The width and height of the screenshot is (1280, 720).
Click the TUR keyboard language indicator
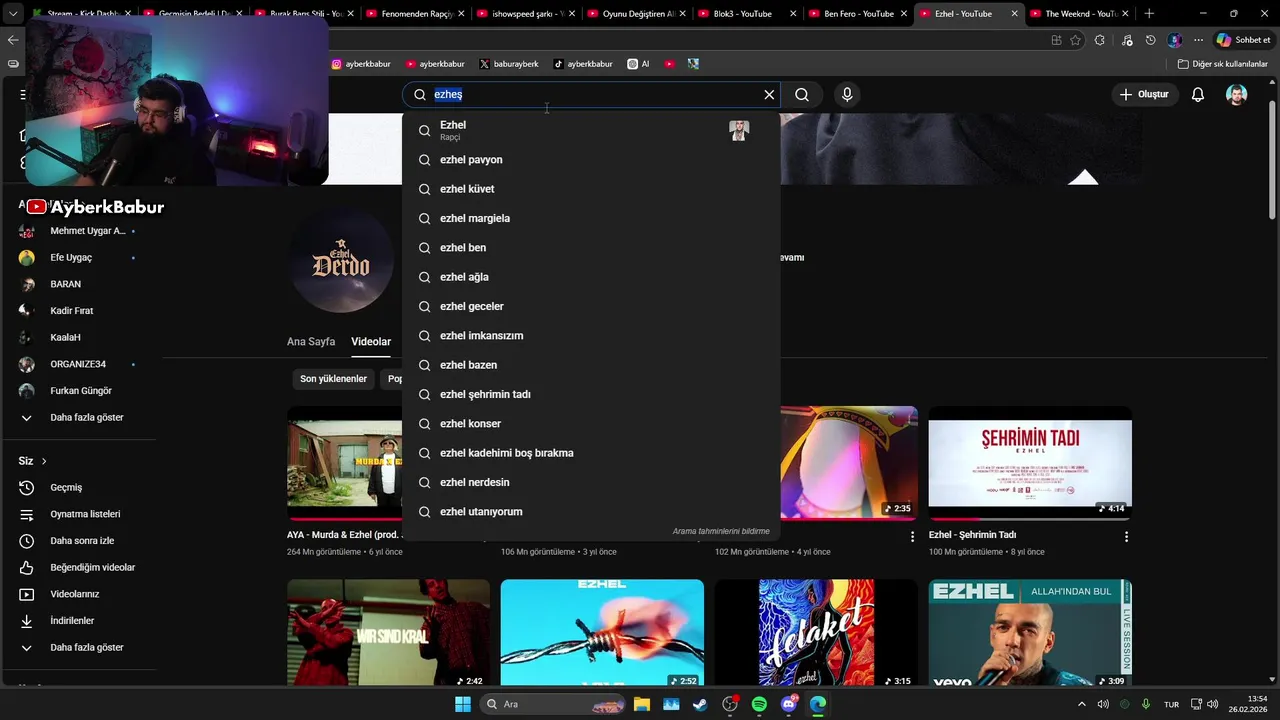tap(1171, 704)
